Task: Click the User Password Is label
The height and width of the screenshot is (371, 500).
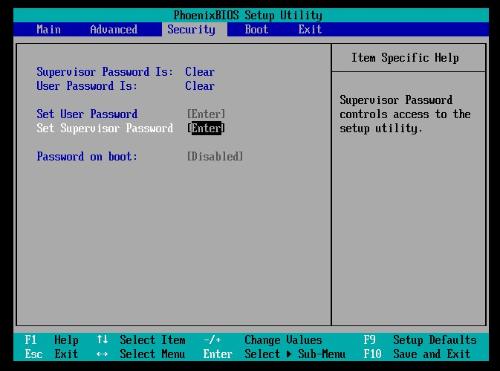Action: point(87,86)
